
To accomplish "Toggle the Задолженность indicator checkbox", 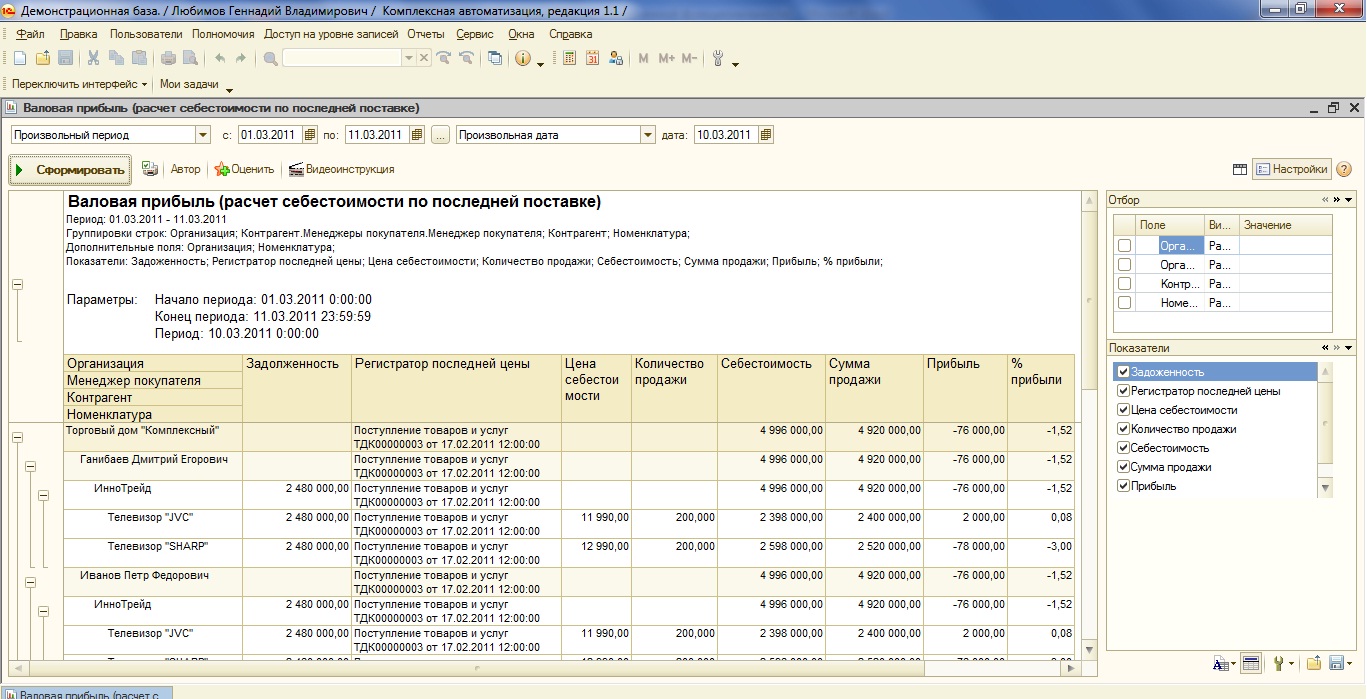I will 1124,372.
